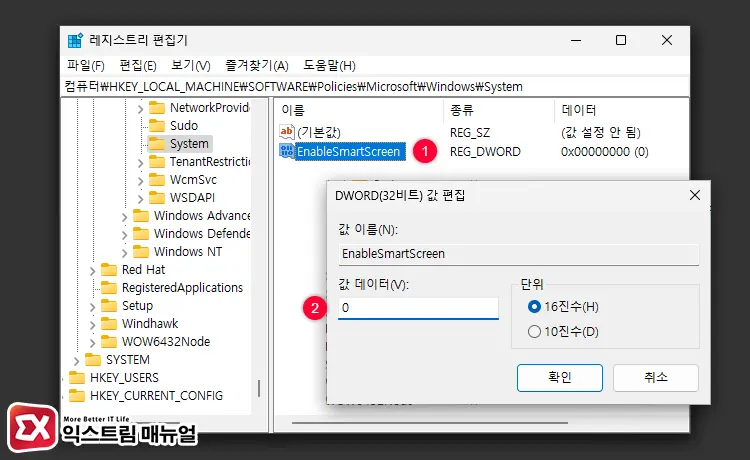Image resolution: width=750 pixels, height=460 pixels.
Task: Click the 값 데이터(V) input field
Action: (x=418, y=308)
